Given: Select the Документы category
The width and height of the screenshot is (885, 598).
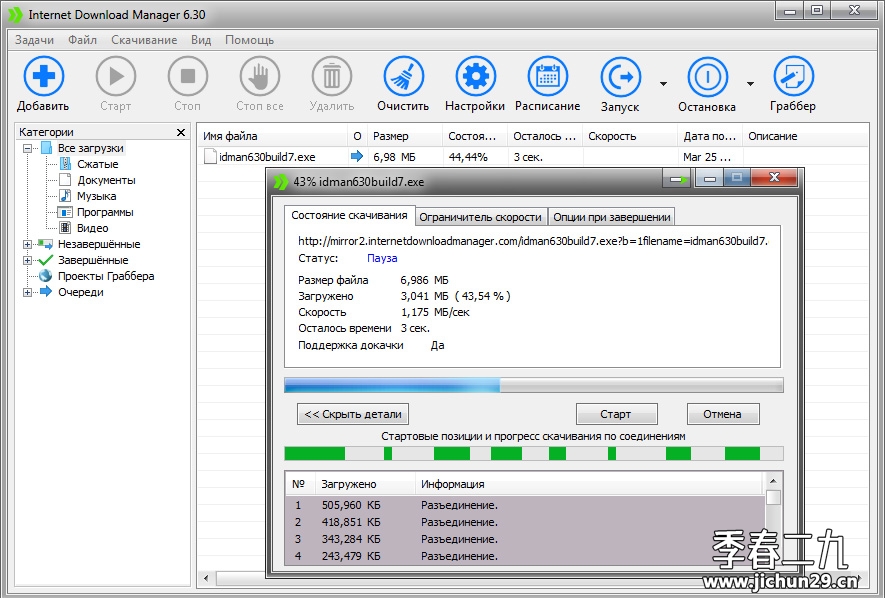Looking at the screenshot, I should [x=106, y=180].
